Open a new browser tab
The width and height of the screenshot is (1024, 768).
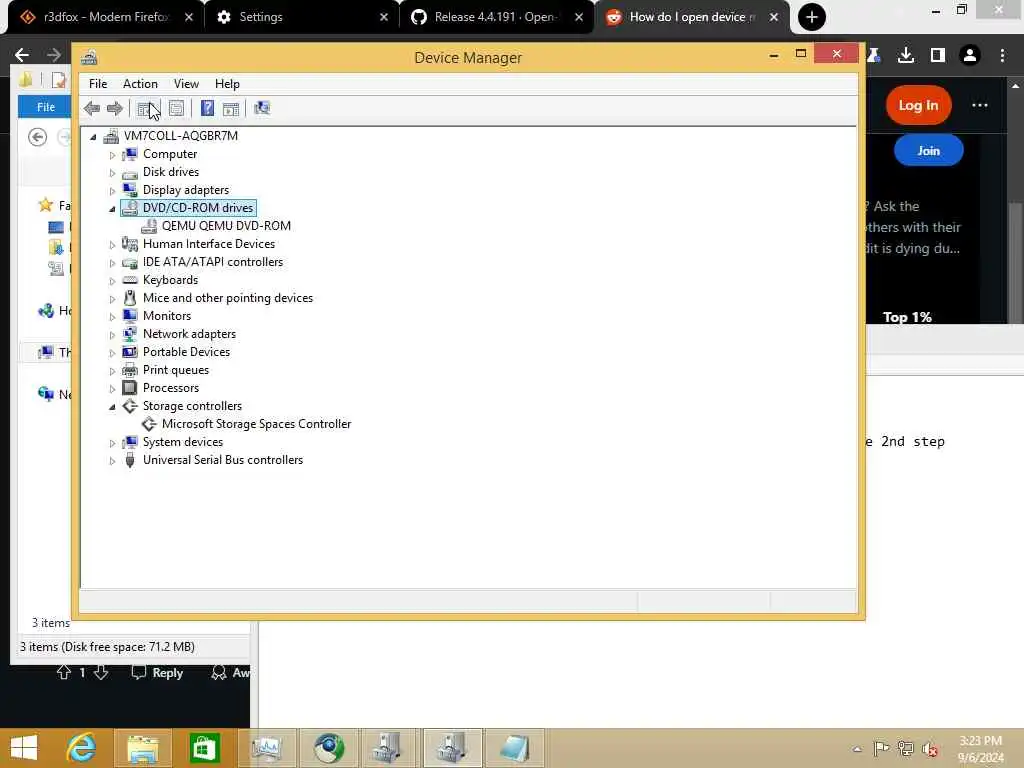[812, 17]
